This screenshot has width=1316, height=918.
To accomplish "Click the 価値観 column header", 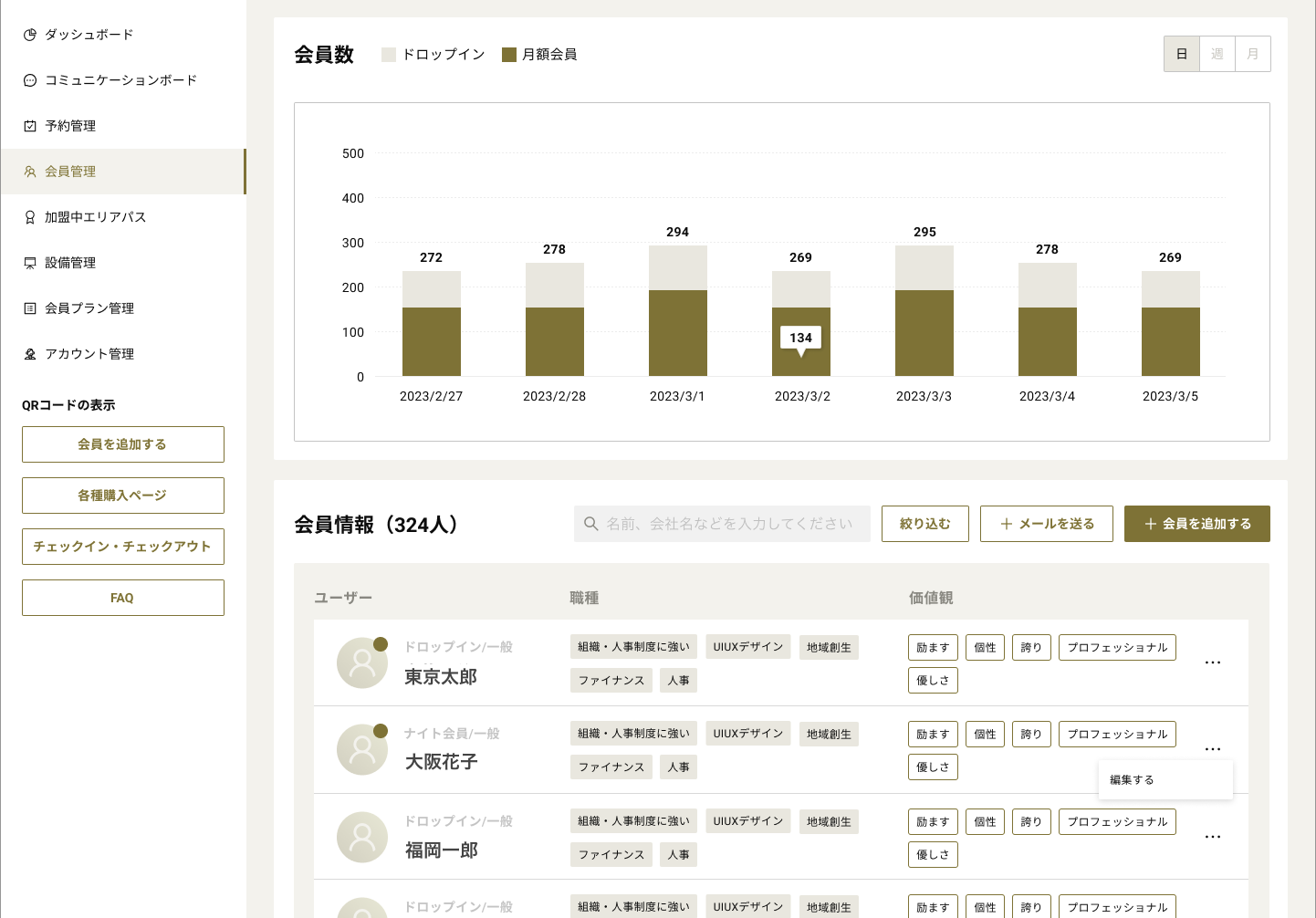I will 931,598.
